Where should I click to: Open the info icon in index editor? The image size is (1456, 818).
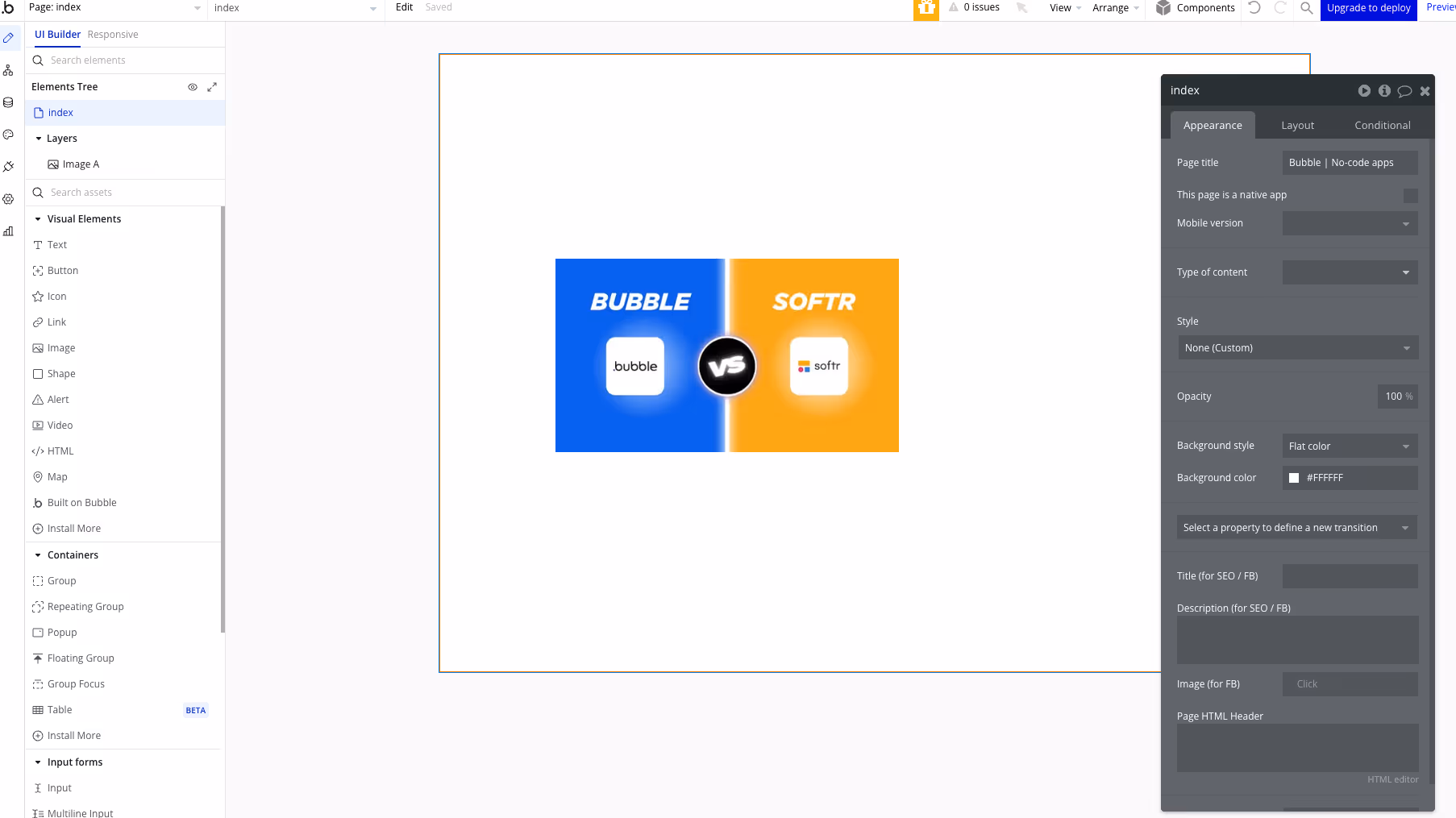(x=1384, y=91)
